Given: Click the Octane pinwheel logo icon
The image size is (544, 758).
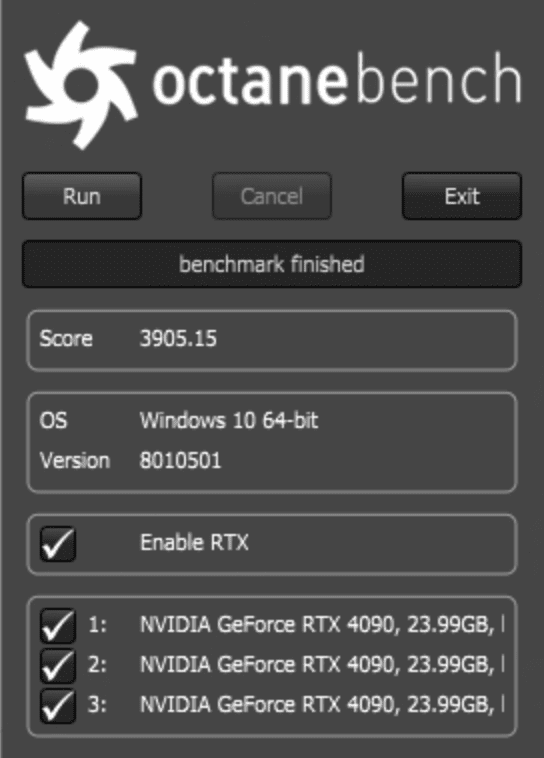Looking at the screenshot, I should tap(80, 85).
